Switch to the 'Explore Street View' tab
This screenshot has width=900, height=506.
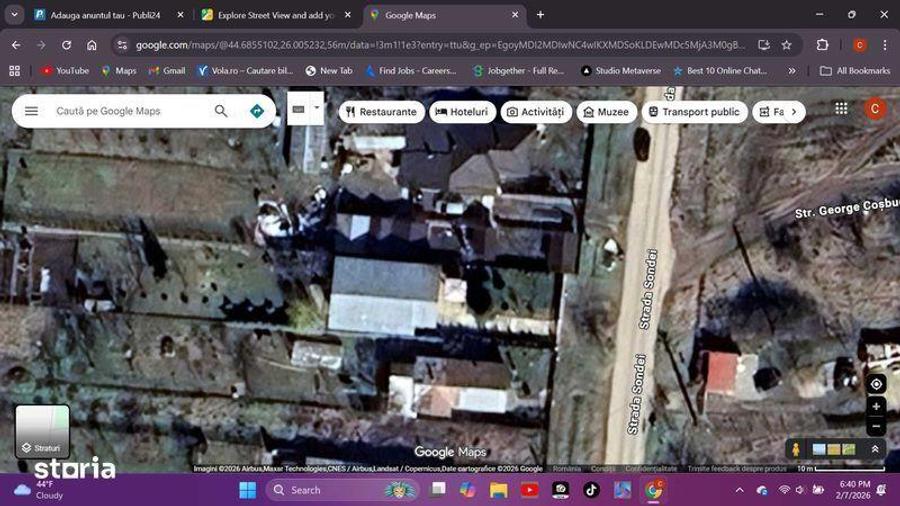click(277, 15)
